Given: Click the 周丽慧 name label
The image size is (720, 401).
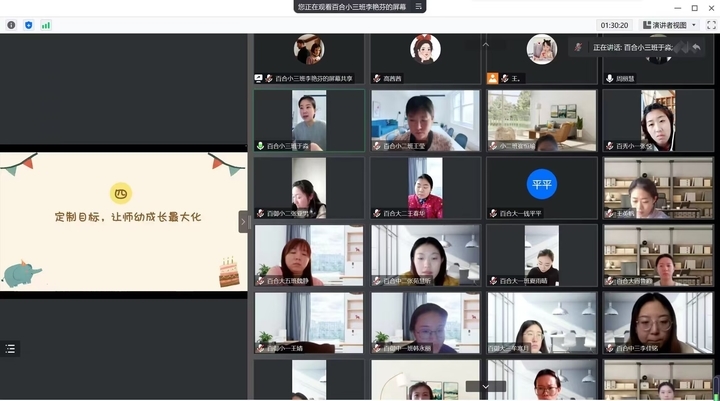Looking at the screenshot, I should [625, 79].
